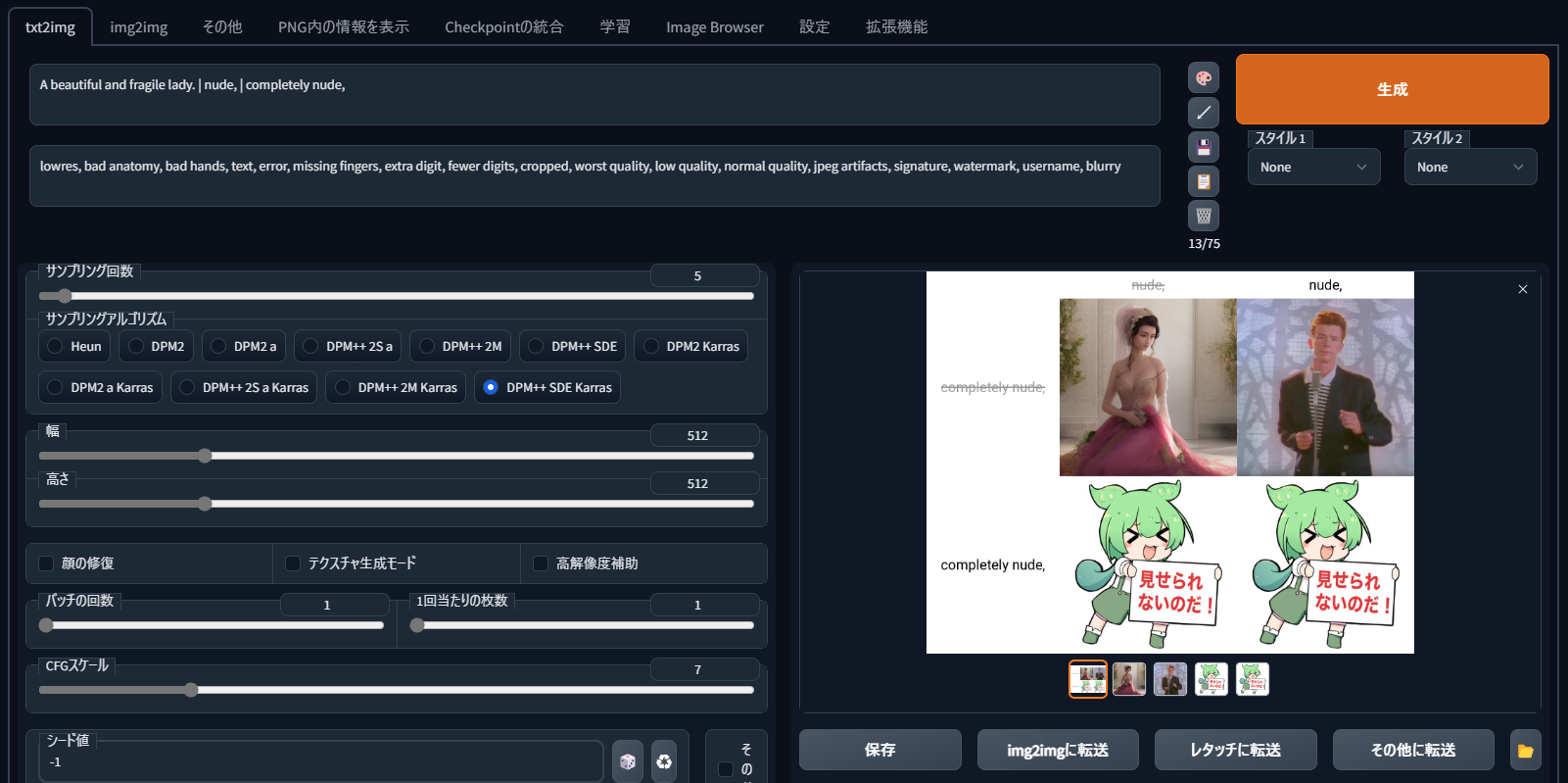Switch to the txt2img tab
The image size is (1568, 783).
pos(50,26)
